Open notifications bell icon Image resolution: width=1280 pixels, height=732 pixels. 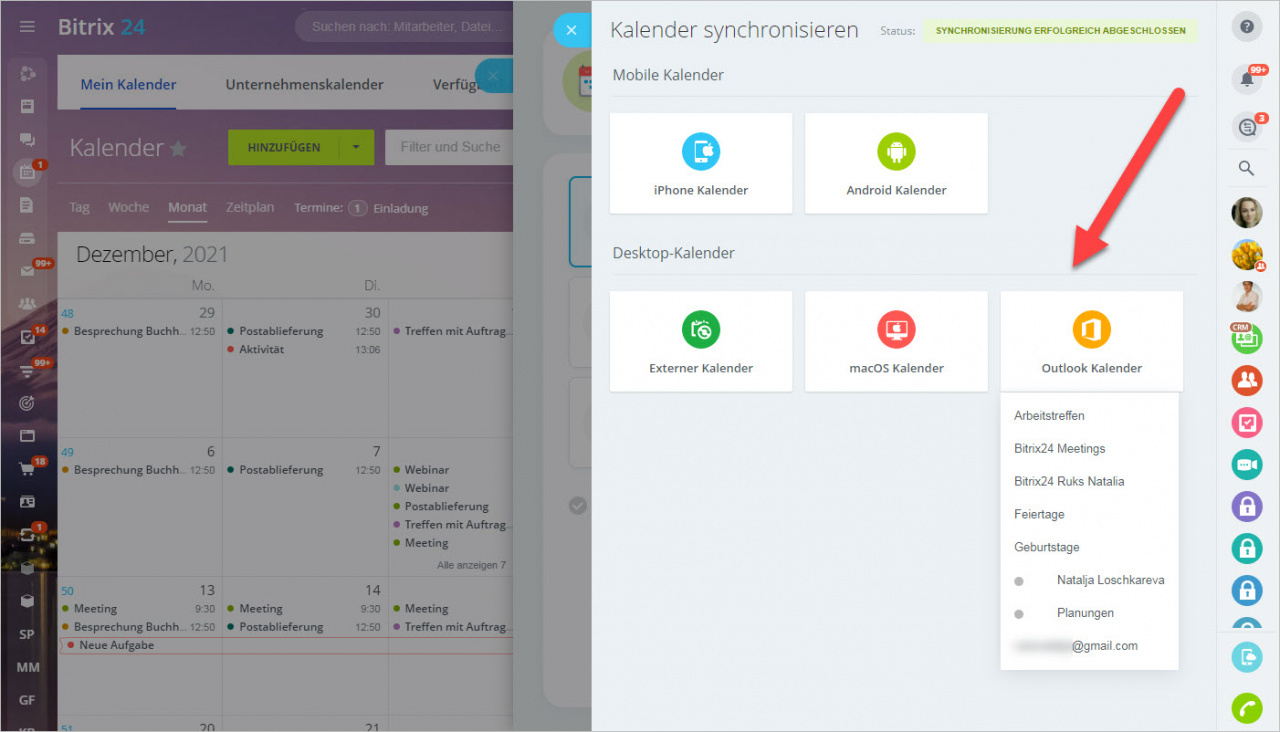coord(1246,79)
